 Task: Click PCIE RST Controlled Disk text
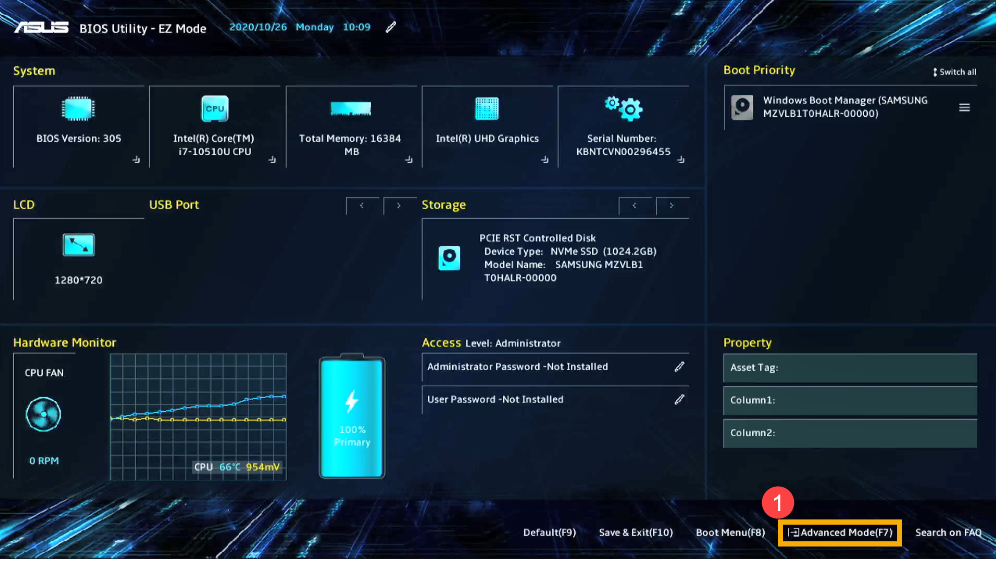tap(539, 239)
